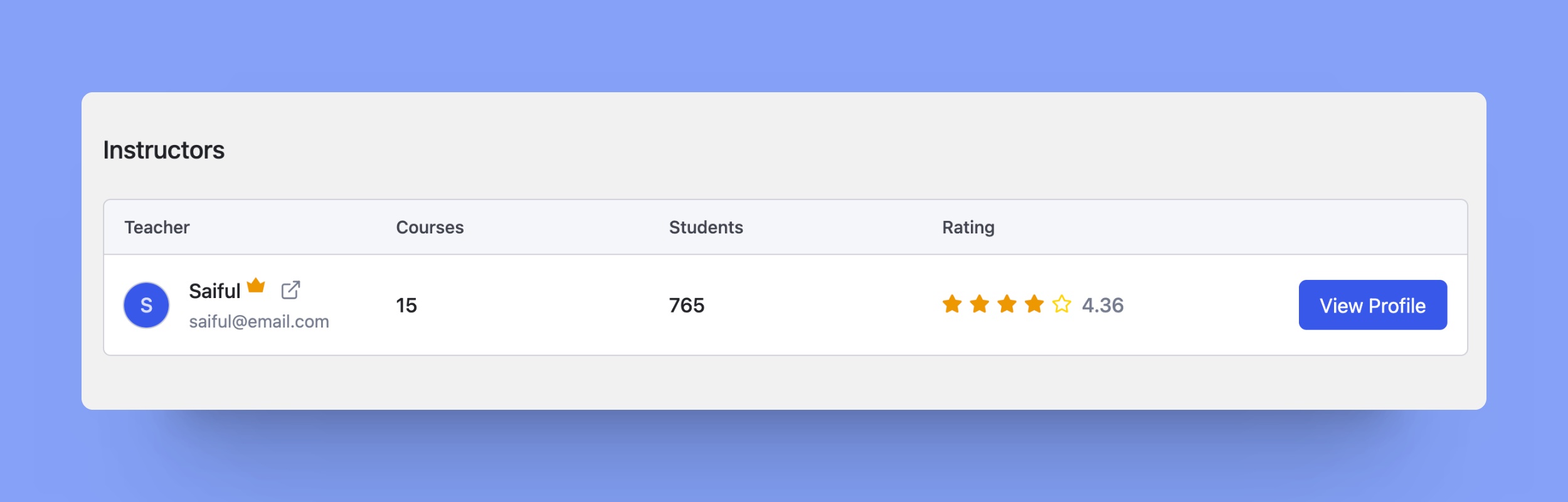Click the Students column header
The image size is (1568, 502).
(x=706, y=227)
